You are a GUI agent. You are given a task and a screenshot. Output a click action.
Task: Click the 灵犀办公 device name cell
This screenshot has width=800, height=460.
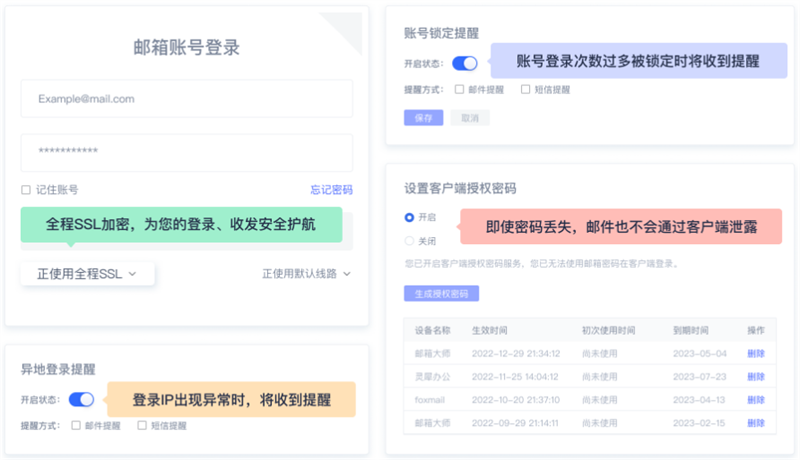coord(433,377)
